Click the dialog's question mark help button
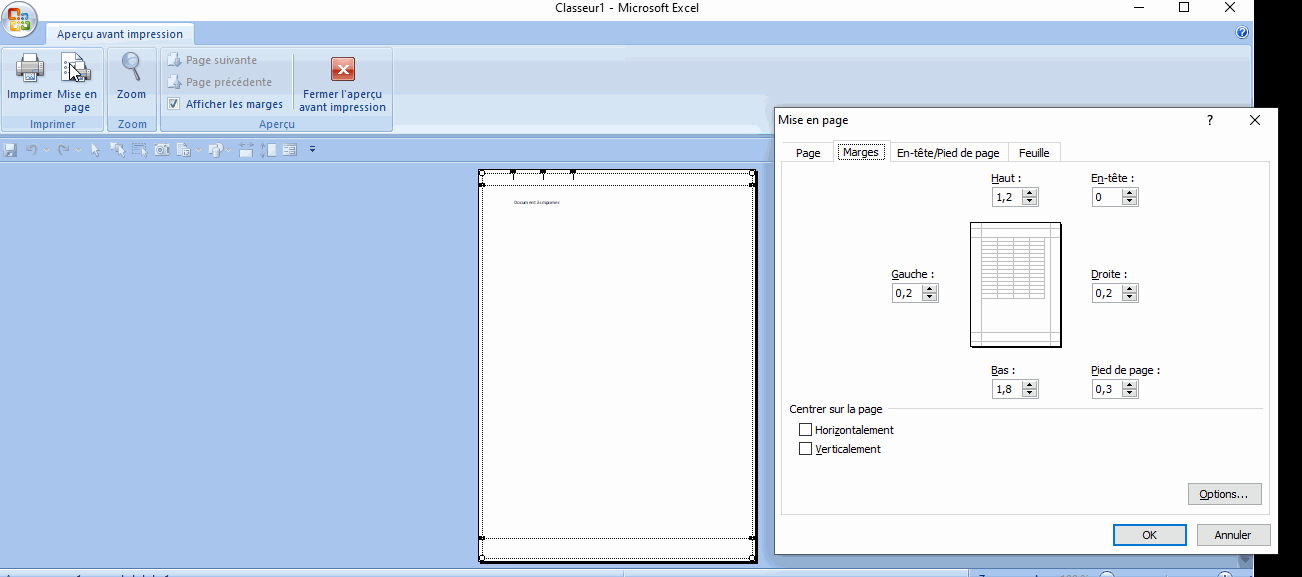The width and height of the screenshot is (1302, 577). (1210, 120)
